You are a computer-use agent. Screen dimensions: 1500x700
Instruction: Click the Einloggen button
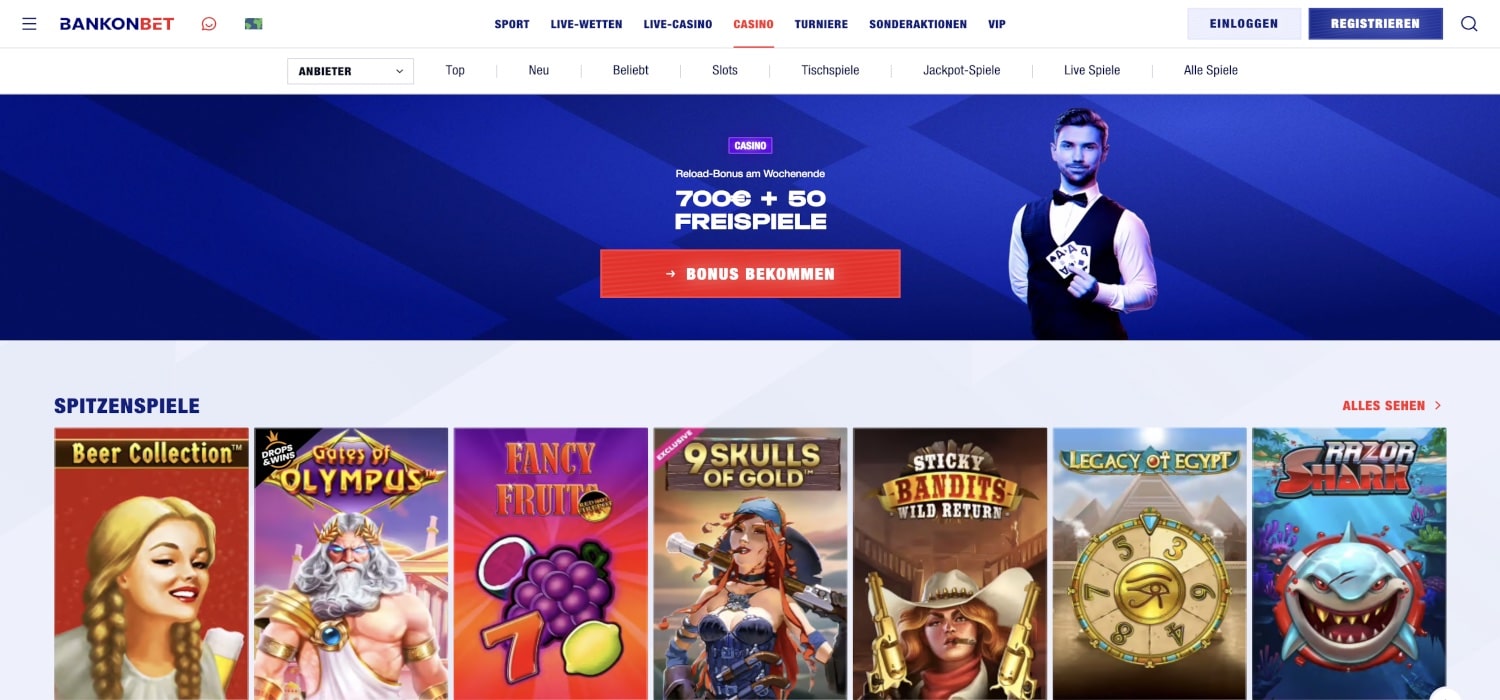[1244, 24]
